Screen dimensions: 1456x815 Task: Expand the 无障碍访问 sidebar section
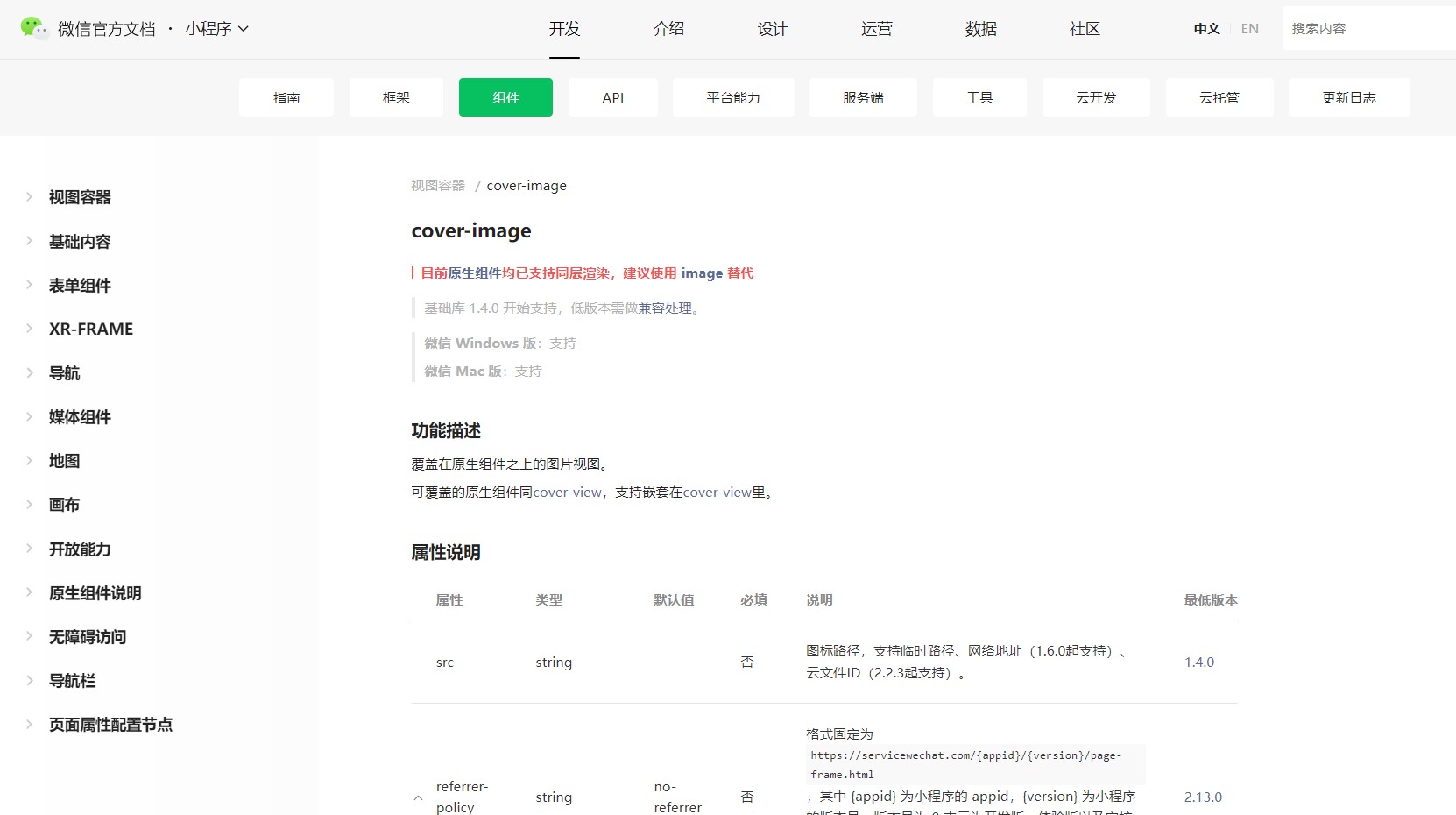[x=88, y=636]
